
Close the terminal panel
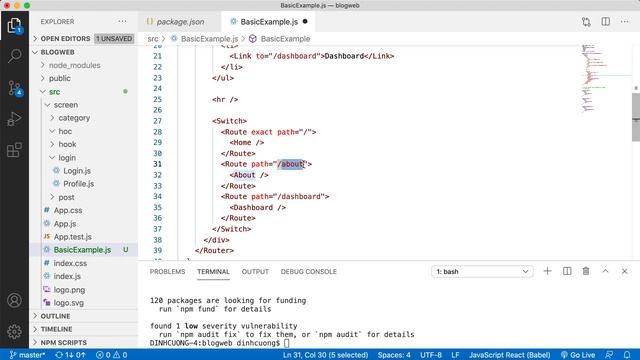pyautogui.click(x=624, y=271)
